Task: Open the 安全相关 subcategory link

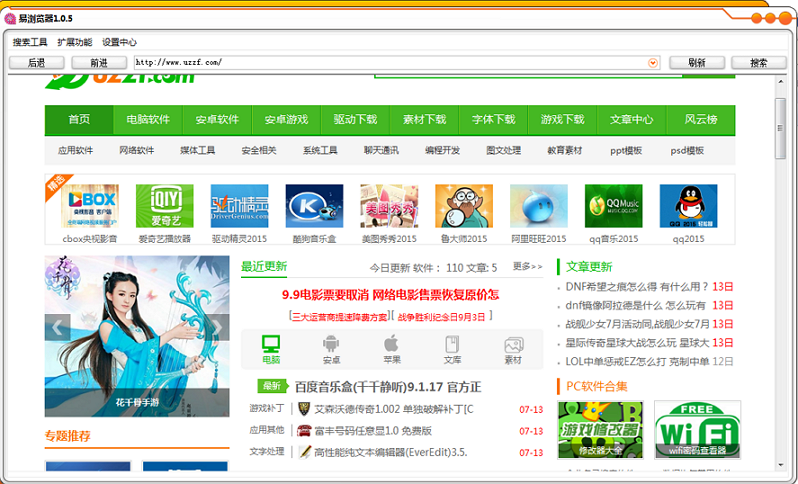Action: tap(259, 151)
